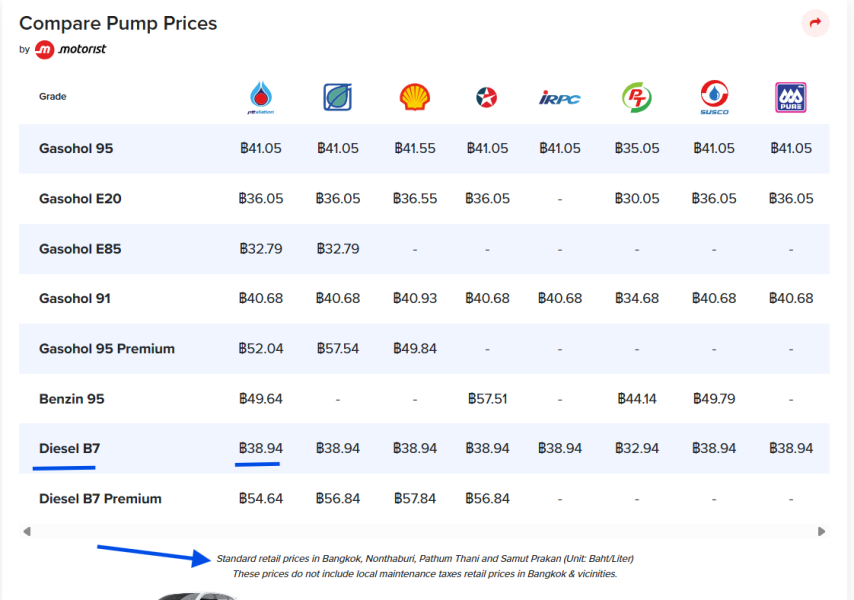Select Caltex's Benzin 95 price ฿57.51
Image resolution: width=854 pixels, height=600 pixels.
(x=487, y=399)
